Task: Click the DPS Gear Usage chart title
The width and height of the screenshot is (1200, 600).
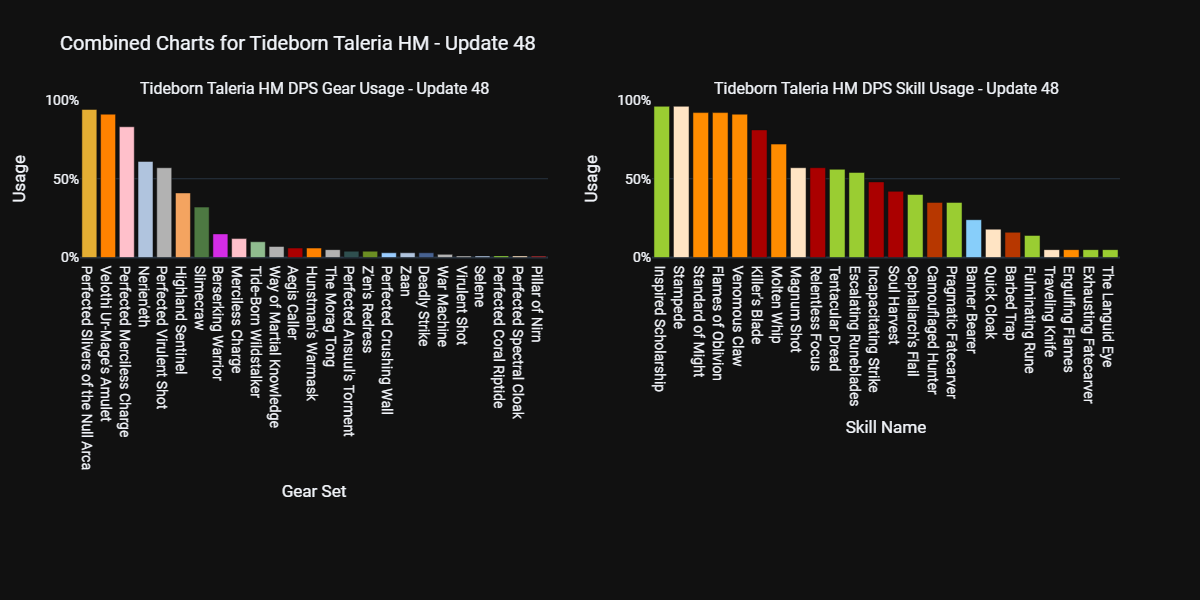Action: [314, 89]
